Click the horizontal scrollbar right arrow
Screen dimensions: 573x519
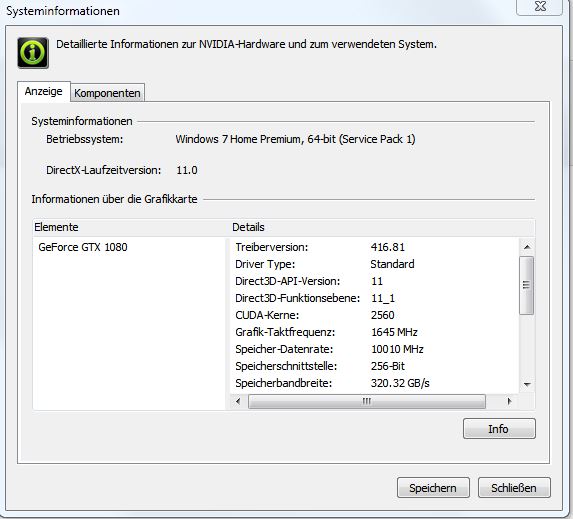pos(509,401)
